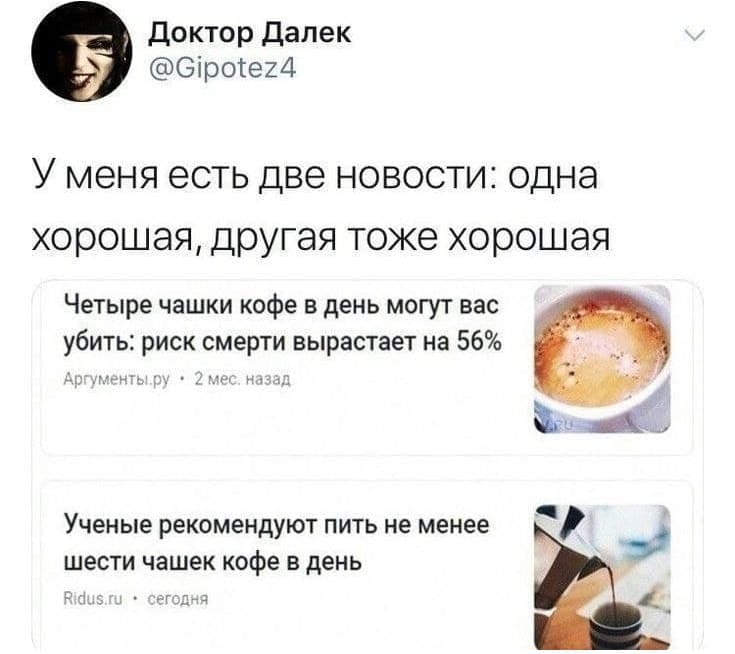735x654 pixels.
Task: Open the tweet options chevron dropdown
Action: tap(694, 36)
